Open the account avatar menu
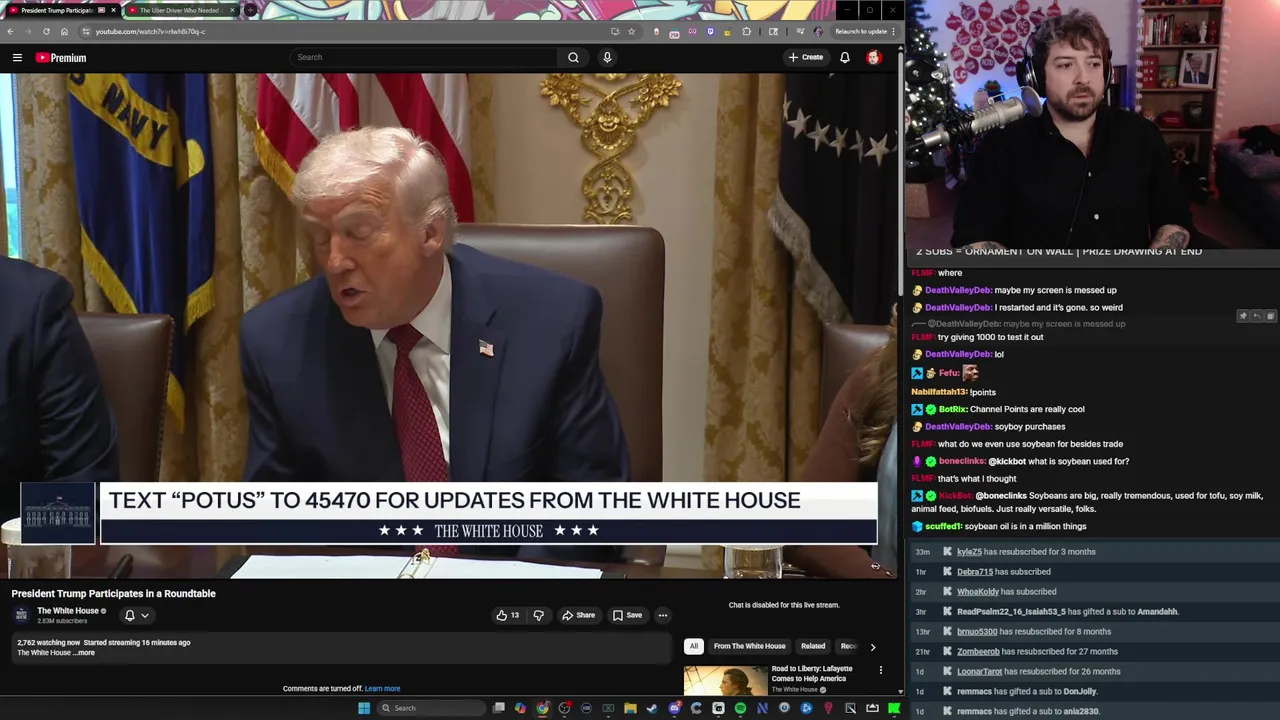This screenshot has height=720, width=1280. tap(874, 57)
